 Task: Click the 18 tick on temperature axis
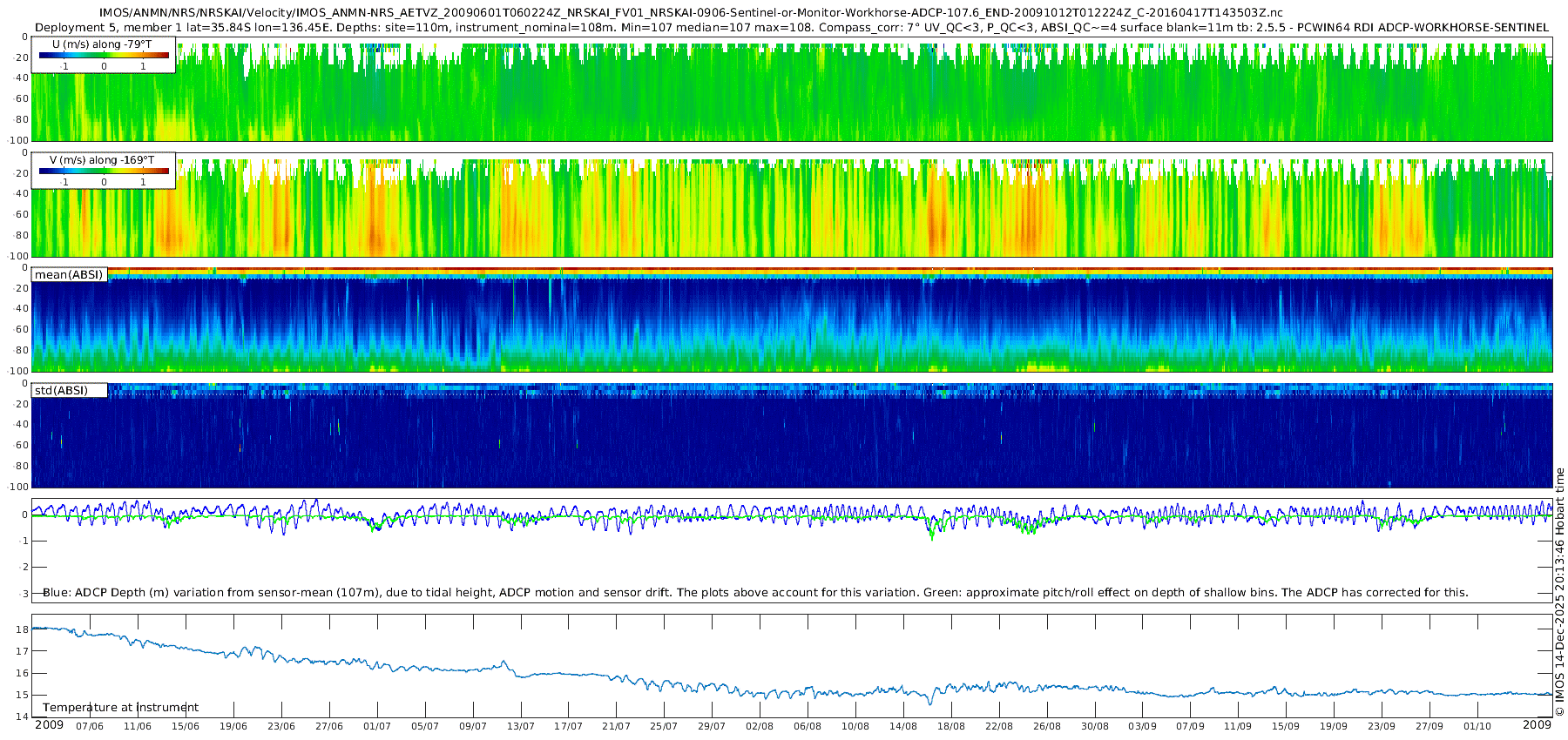point(23,629)
